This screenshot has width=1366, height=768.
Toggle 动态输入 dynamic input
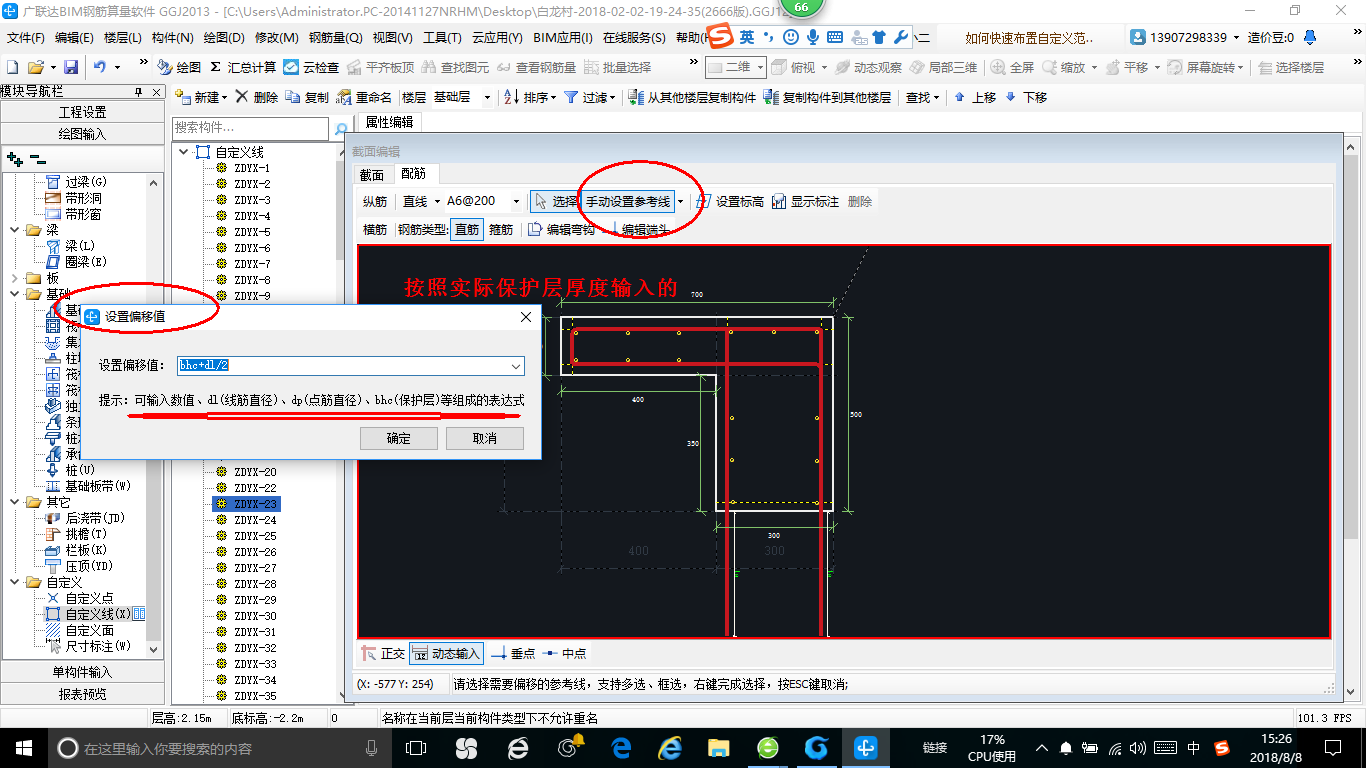(446, 653)
